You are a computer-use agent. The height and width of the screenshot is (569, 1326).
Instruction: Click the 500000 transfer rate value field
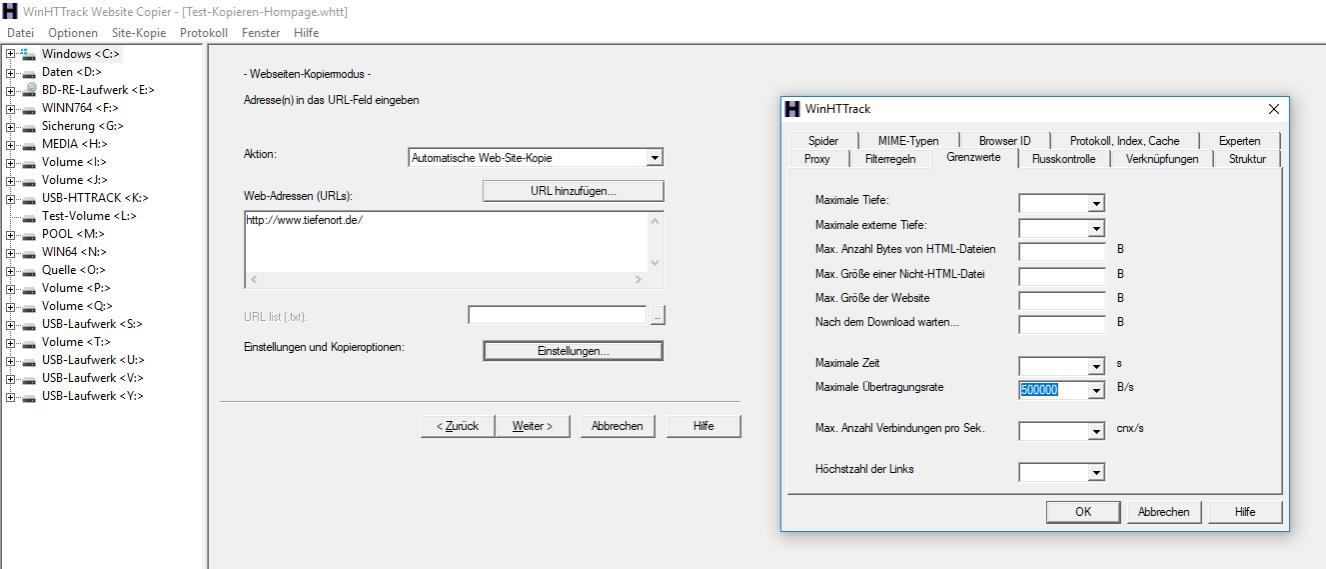[x=1053, y=391]
